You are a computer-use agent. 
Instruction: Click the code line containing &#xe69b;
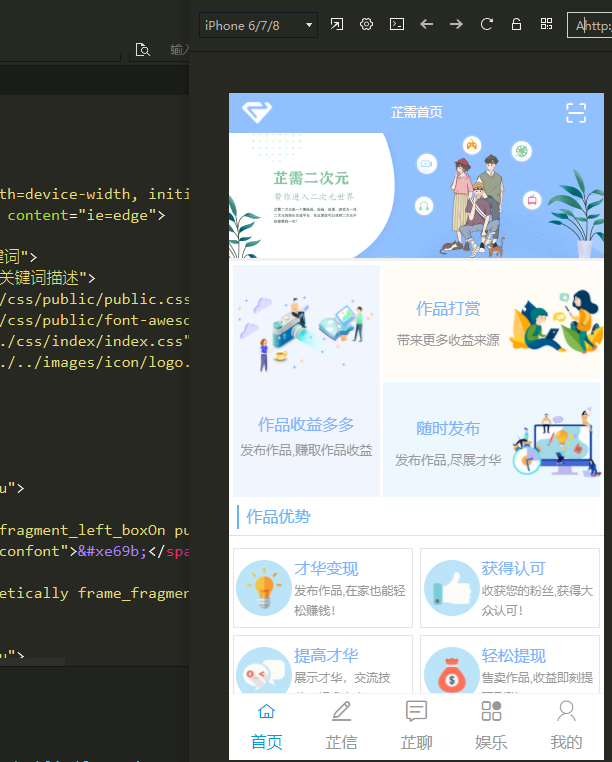click(x=95, y=551)
